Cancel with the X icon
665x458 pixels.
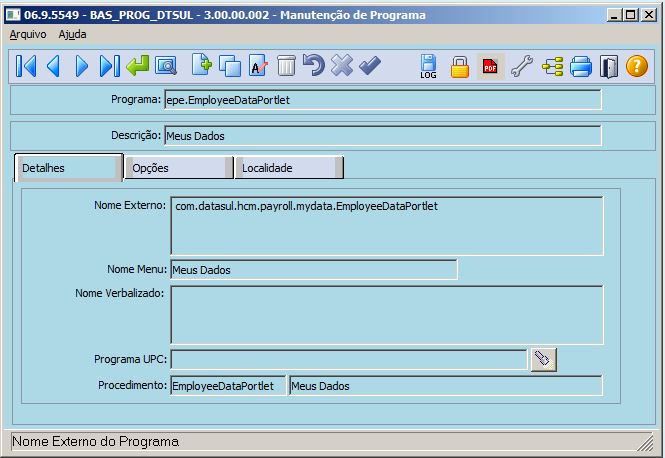pos(342,66)
